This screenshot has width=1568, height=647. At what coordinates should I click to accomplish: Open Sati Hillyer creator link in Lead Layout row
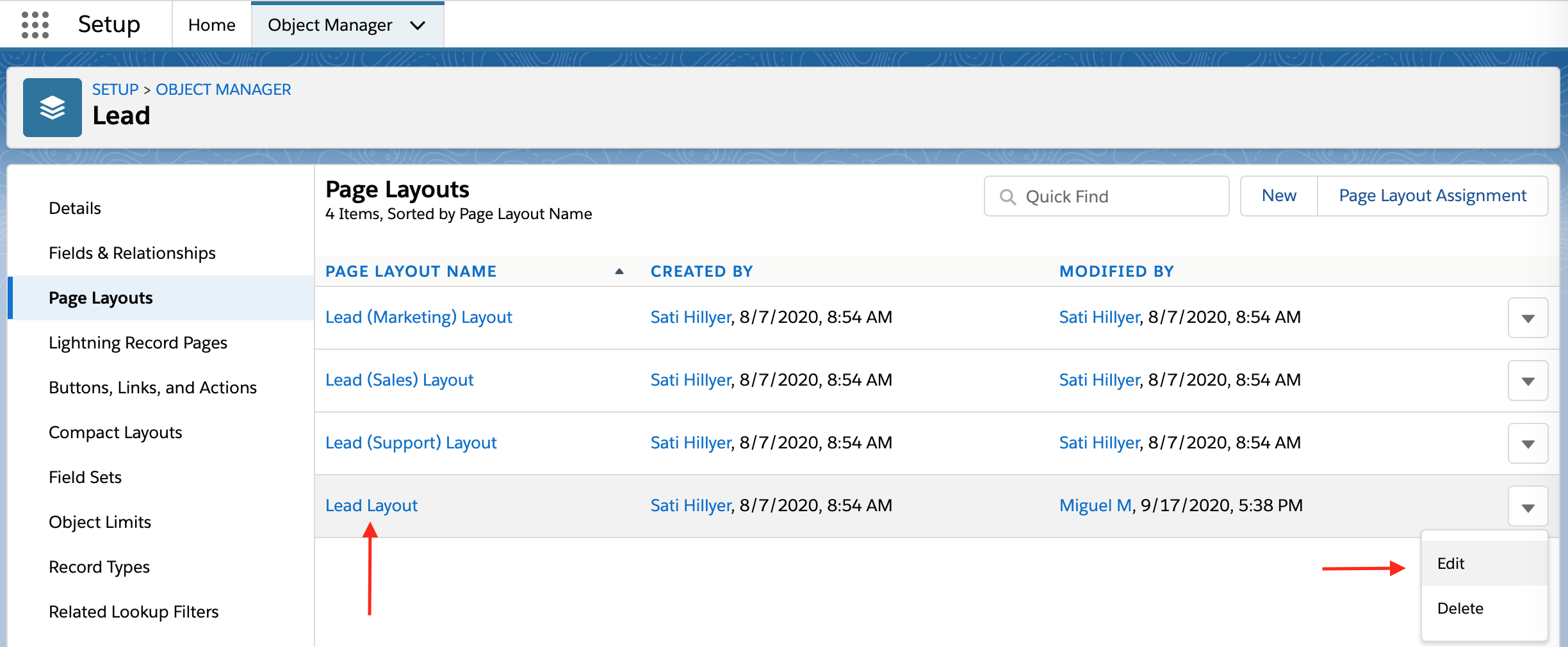point(691,505)
